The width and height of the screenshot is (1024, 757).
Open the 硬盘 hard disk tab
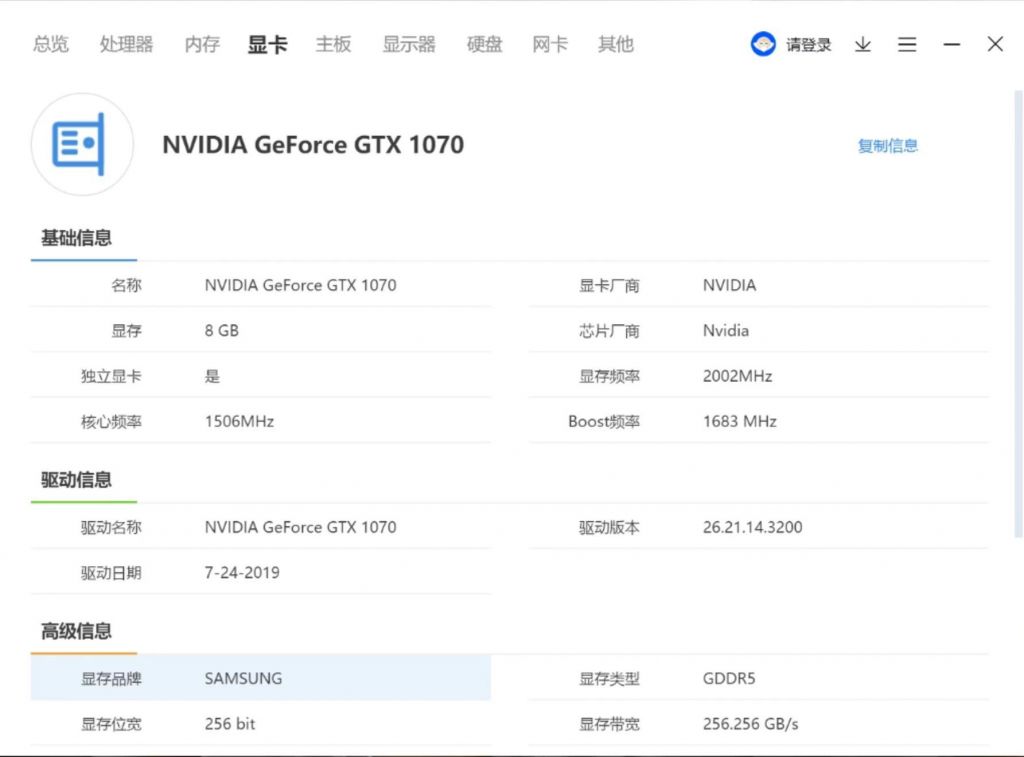click(483, 44)
